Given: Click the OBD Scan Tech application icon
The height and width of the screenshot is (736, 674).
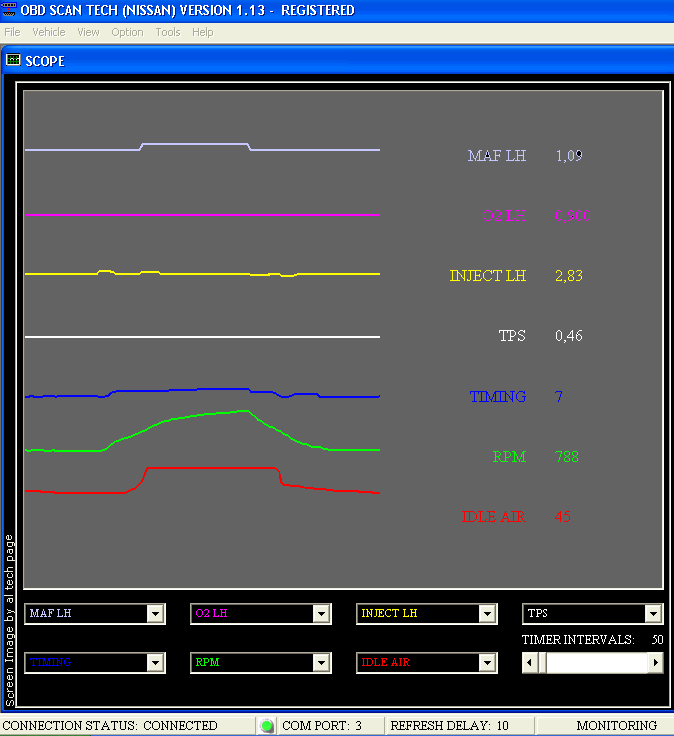Looking at the screenshot, I should (10, 10).
